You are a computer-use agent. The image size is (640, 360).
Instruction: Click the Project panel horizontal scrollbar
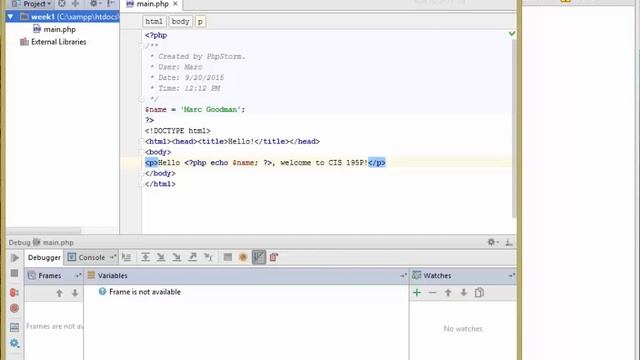tap(44, 231)
